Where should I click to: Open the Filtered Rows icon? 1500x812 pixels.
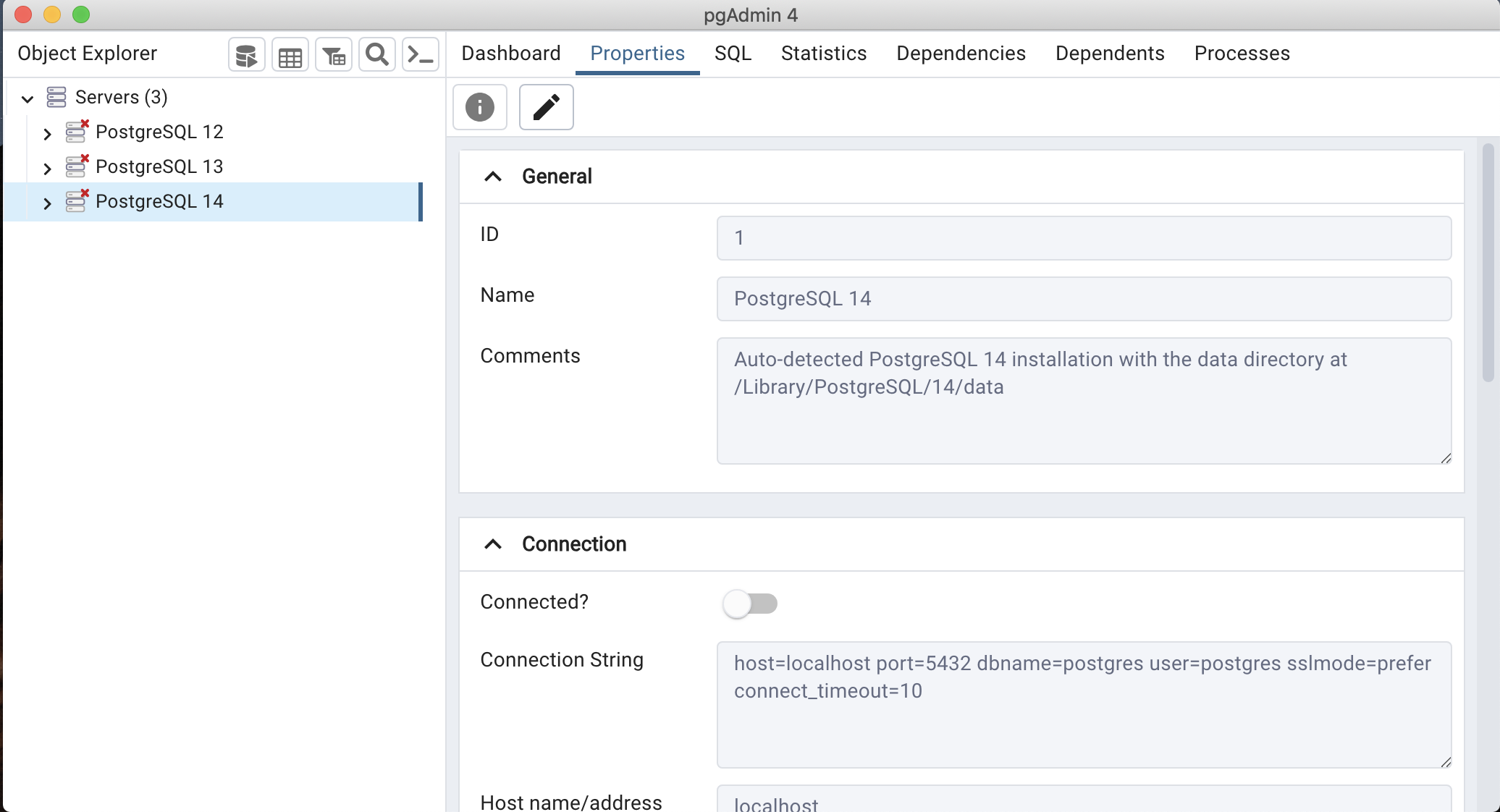click(334, 55)
